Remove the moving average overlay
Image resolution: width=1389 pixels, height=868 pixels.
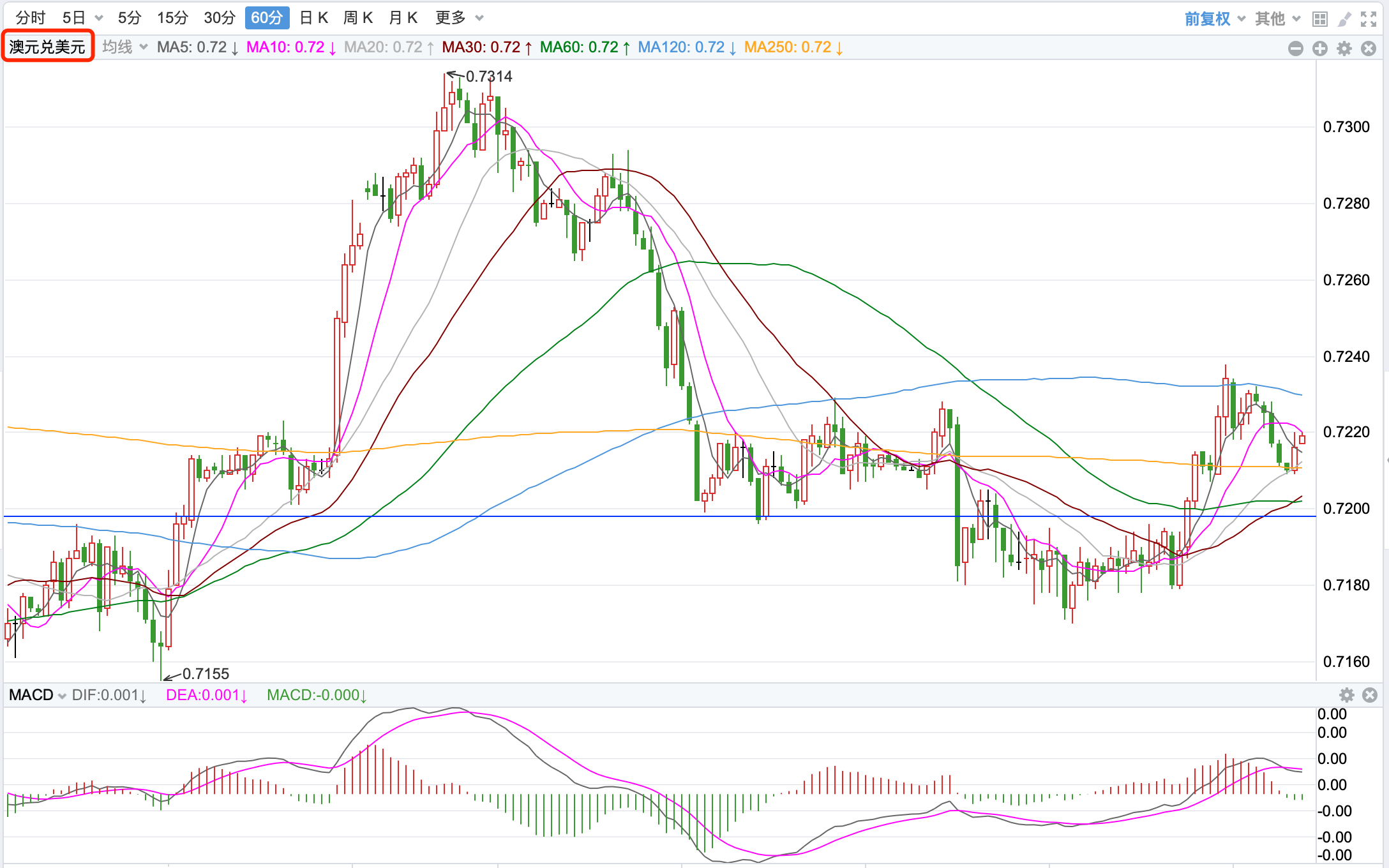click(1369, 49)
